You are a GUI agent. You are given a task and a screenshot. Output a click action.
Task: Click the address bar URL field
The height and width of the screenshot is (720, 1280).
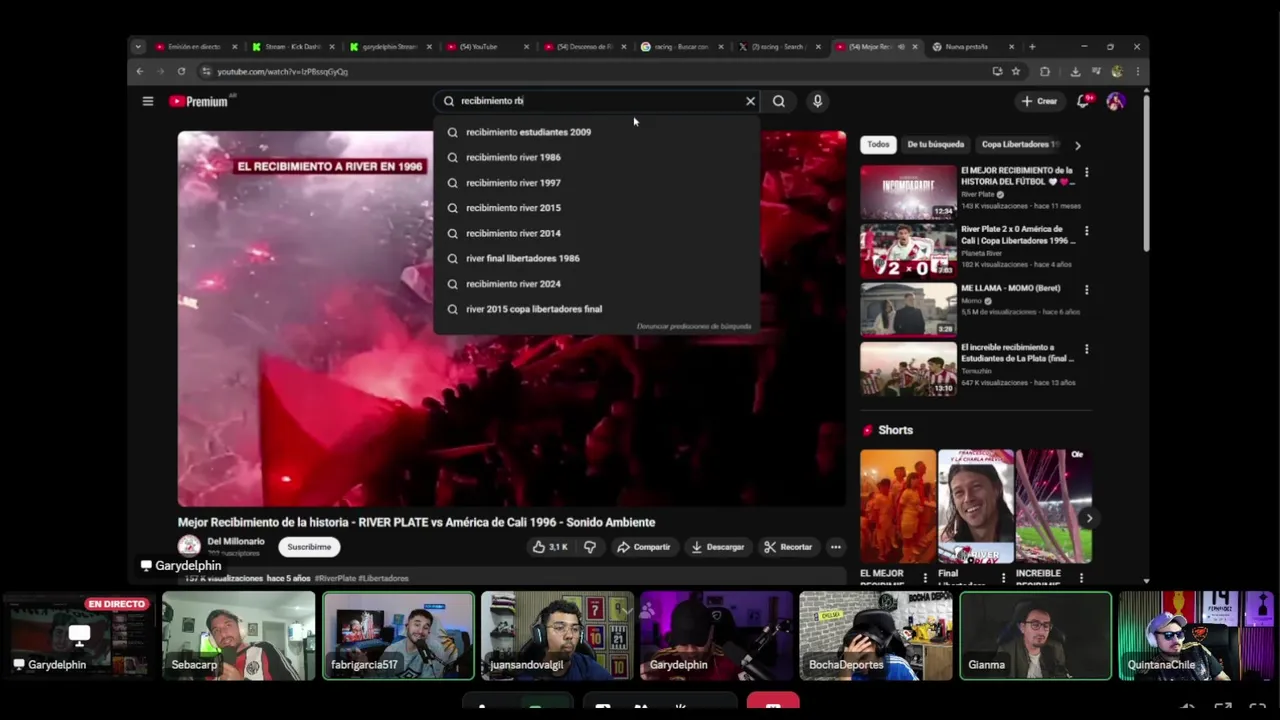click(590, 71)
